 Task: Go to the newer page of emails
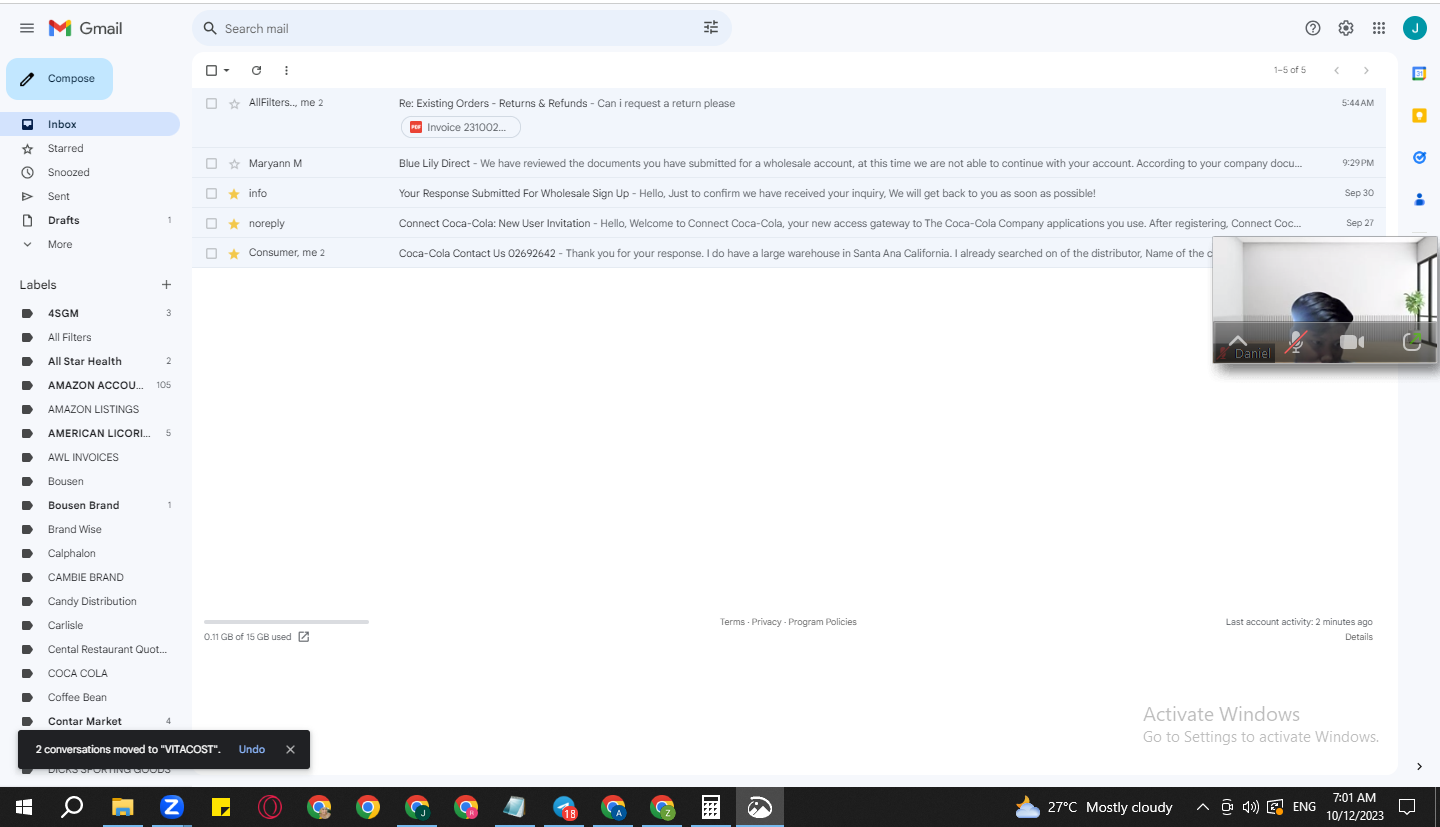[x=1336, y=70]
